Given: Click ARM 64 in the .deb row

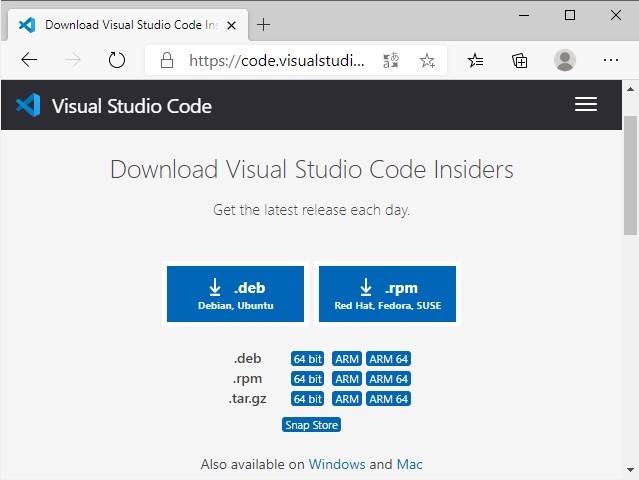Looking at the screenshot, I should [x=388, y=359].
